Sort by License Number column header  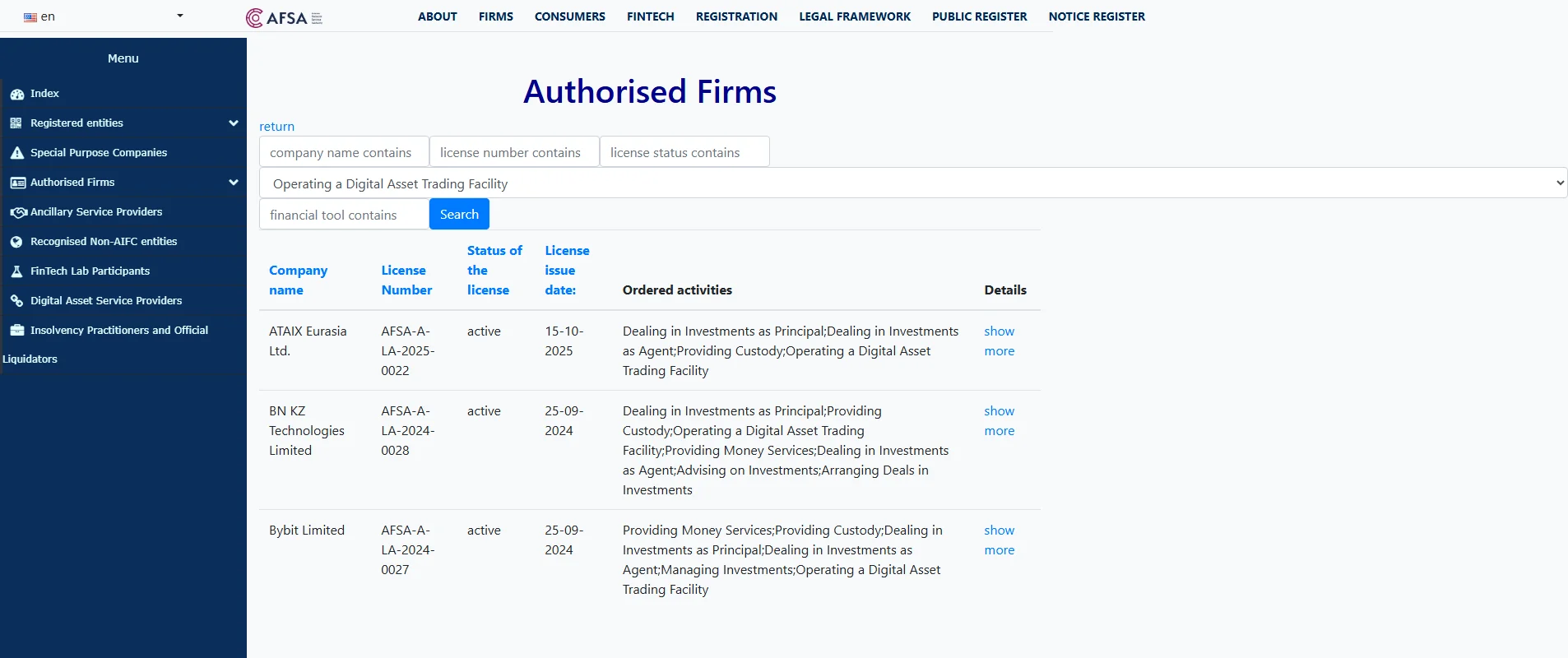click(406, 280)
